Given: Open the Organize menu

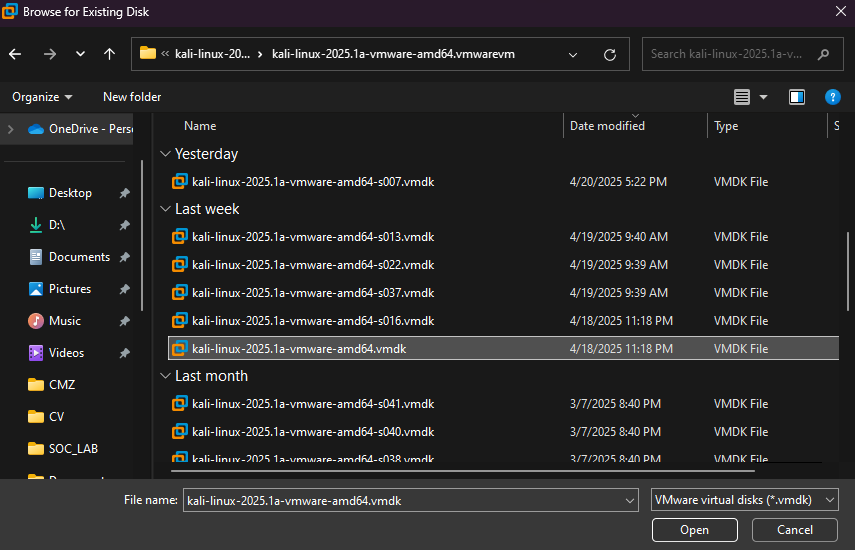Looking at the screenshot, I should 42,97.
